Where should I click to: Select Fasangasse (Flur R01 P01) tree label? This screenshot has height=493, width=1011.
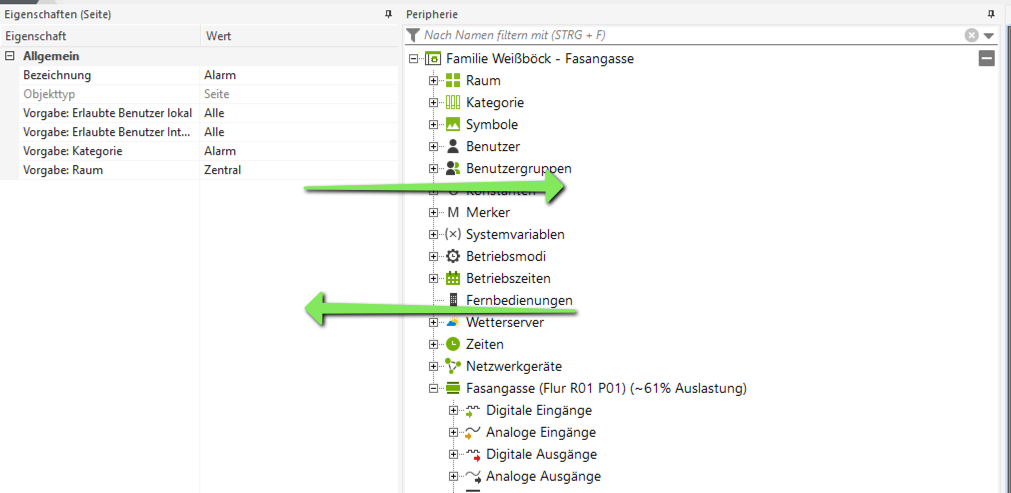(606, 388)
